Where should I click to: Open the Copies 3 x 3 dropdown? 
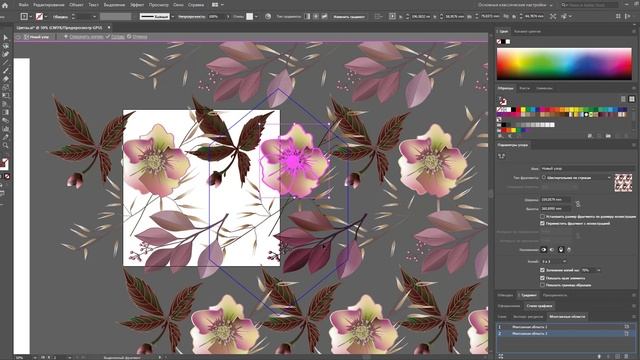point(553,261)
